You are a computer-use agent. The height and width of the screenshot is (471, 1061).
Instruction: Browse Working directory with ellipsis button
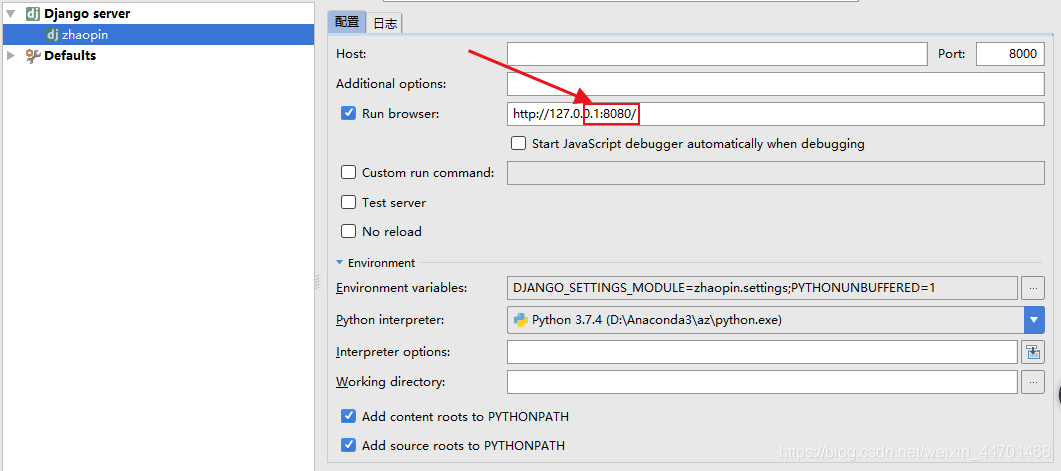(x=1033, y=382)
